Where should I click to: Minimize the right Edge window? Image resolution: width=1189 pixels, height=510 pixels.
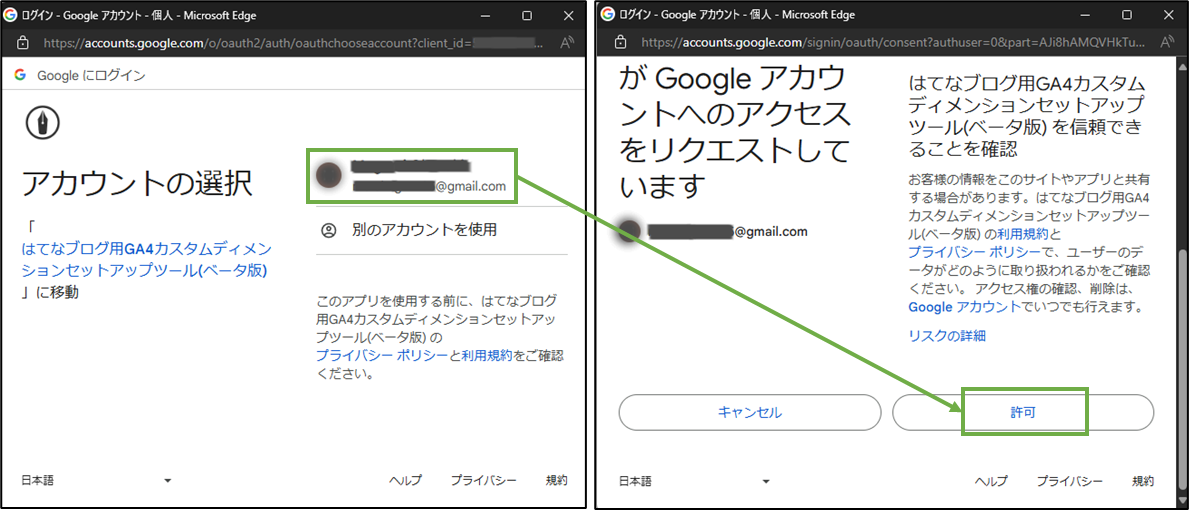coord(1087,14)
